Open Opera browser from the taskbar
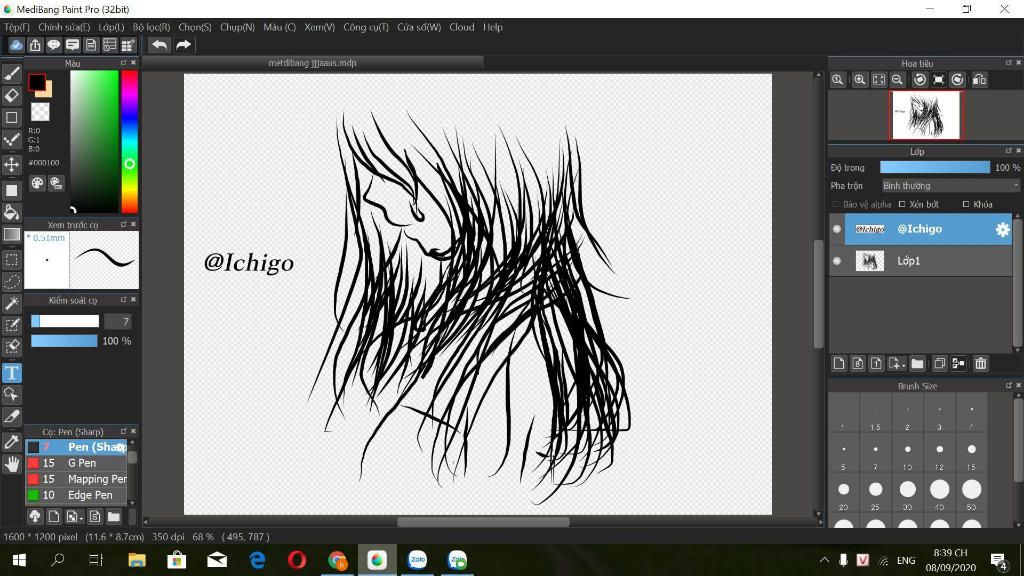1024x576 pixels. [296, 560]
